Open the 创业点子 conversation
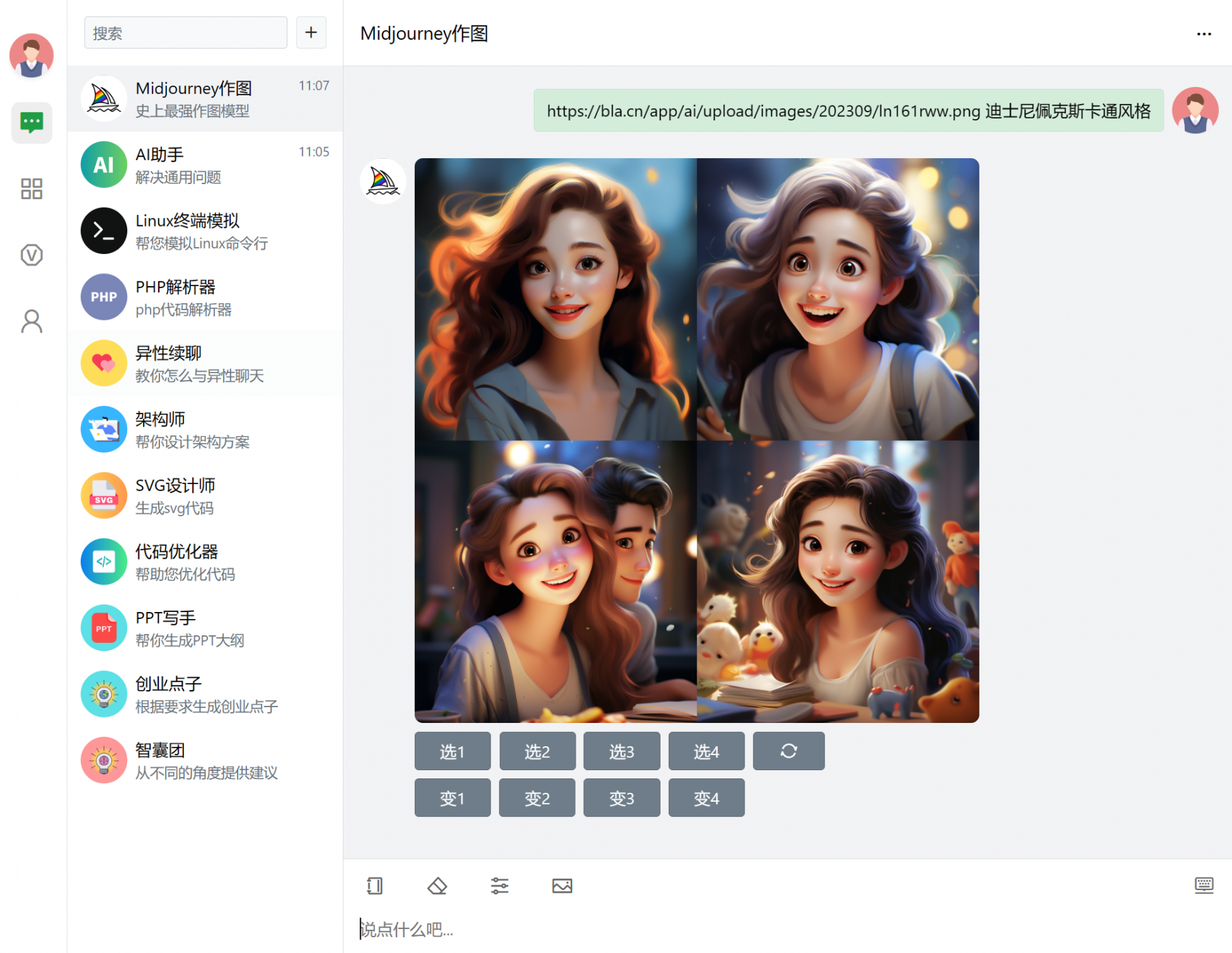The height and width of the screenshot is (953, 1232). coord(205,694)
